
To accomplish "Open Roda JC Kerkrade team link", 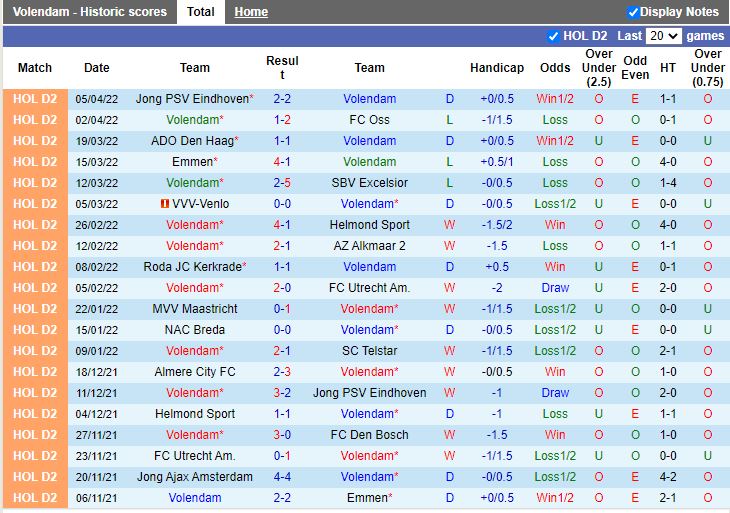I will (192, 267).
